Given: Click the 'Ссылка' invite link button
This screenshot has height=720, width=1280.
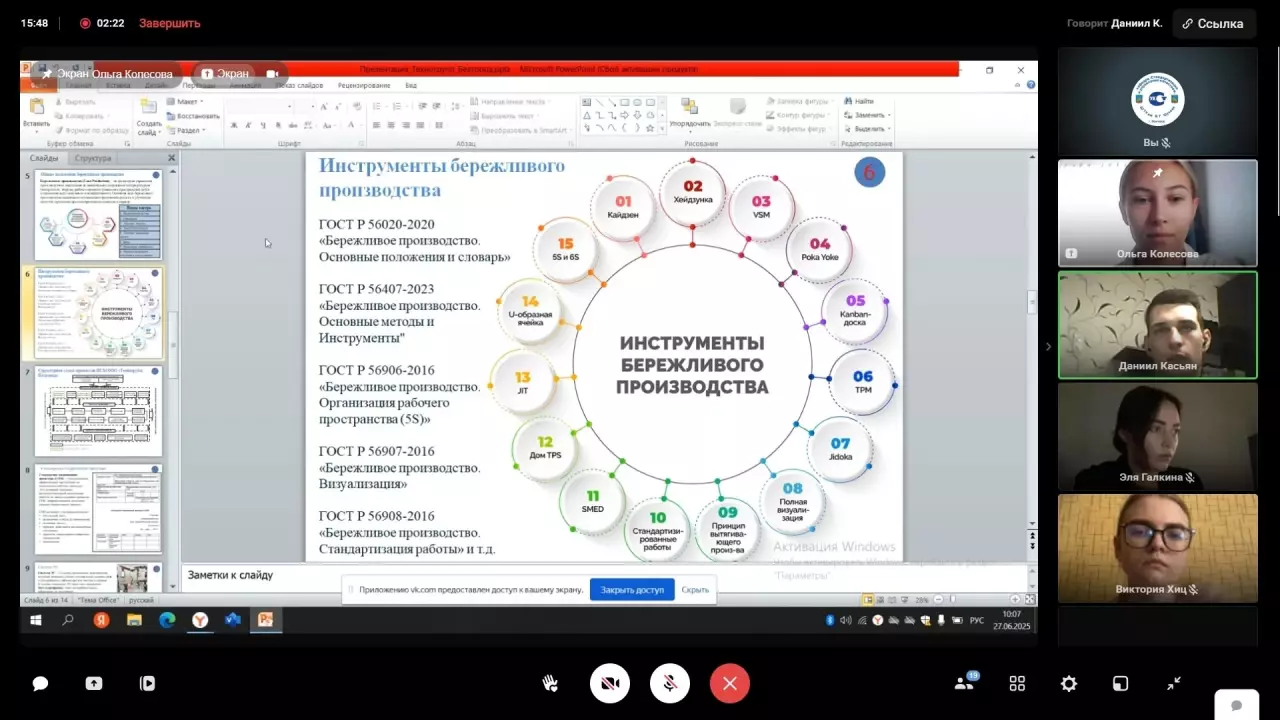Looking at the screenshot, I should coord(1213,23).
